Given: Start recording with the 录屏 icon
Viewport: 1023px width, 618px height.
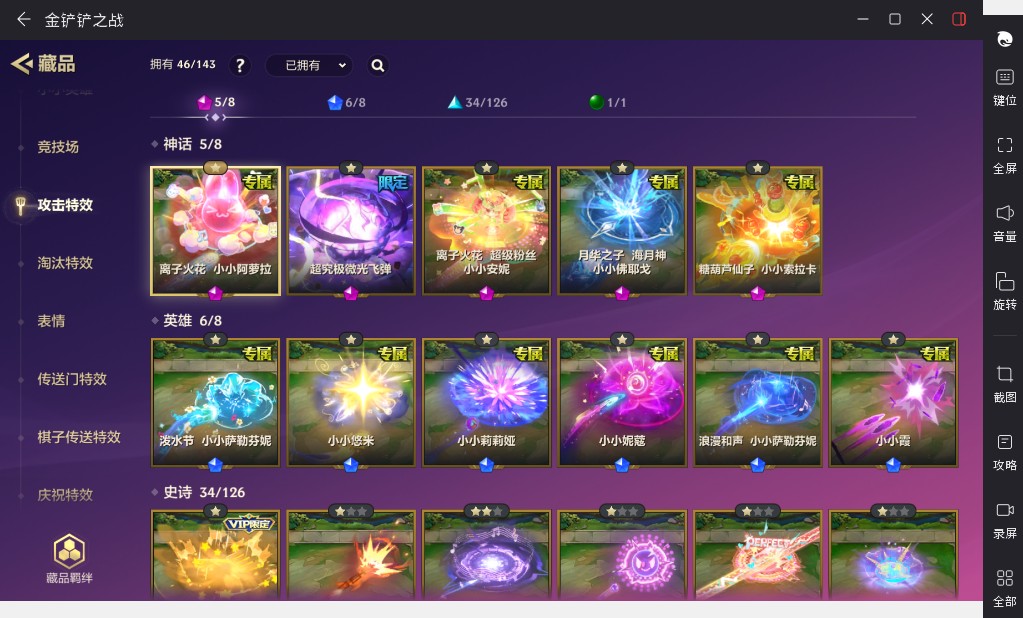Looking at the screenshot, I should pyautogui.click(x=1005, y=521).
